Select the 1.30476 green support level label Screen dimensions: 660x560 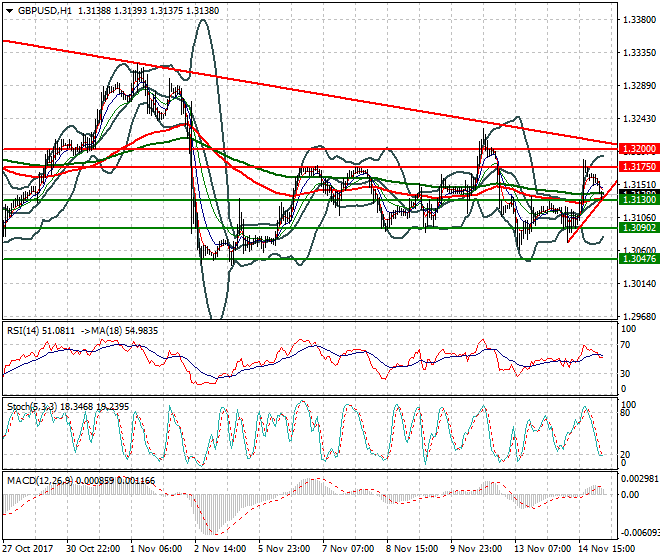[639, 259]
